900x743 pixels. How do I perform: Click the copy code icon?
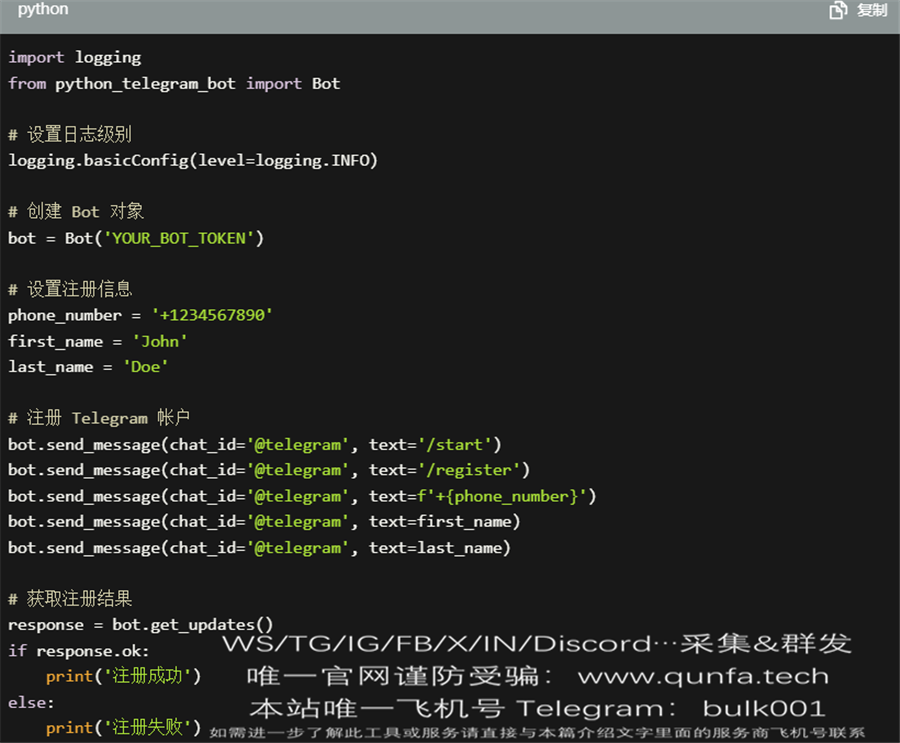tap(838, 10)
